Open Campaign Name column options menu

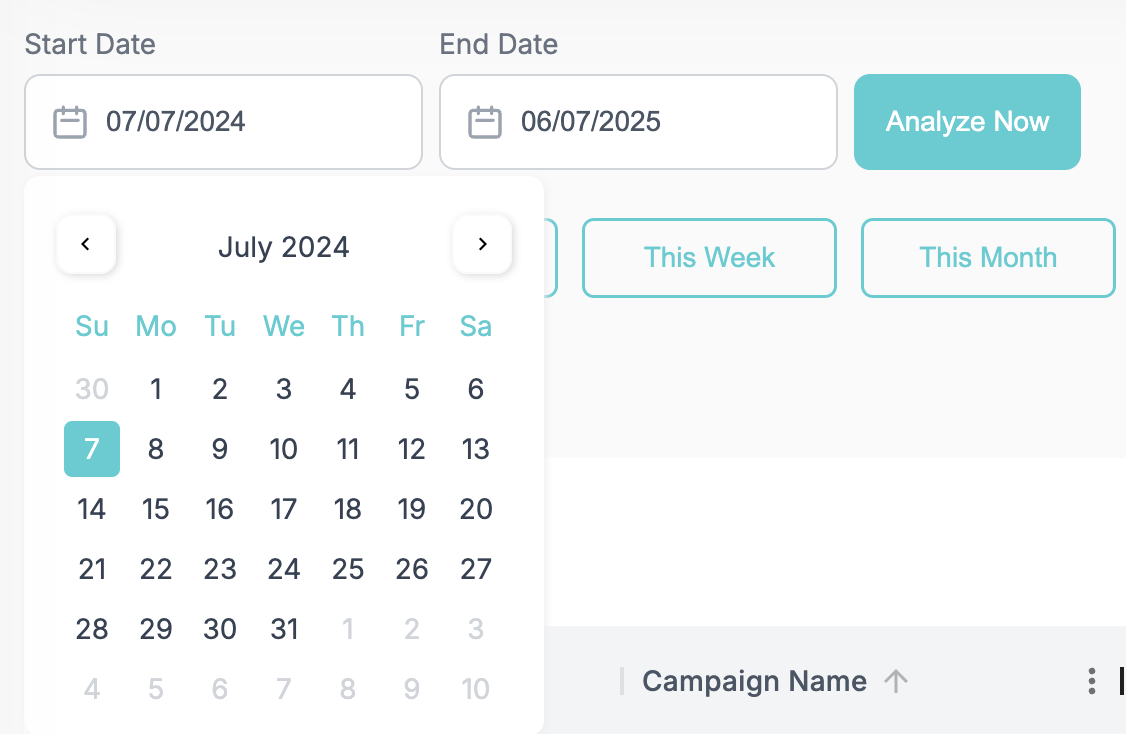coord(1092,681)
